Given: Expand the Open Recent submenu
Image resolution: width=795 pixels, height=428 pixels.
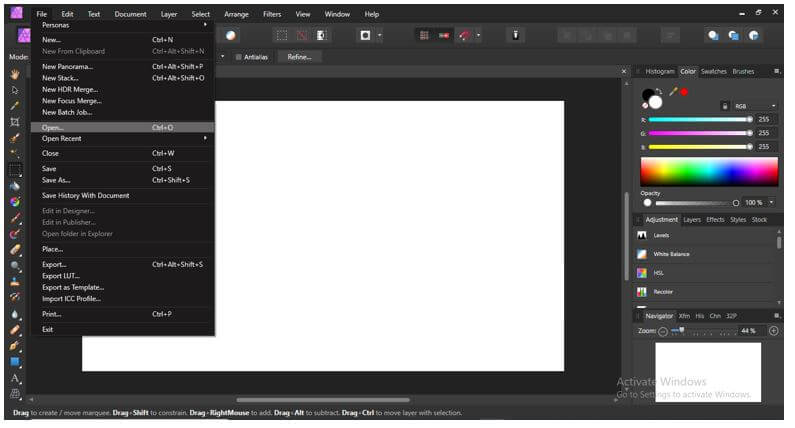Looking at the screenshot, I should pyautogui.click(x=122, y=138).
